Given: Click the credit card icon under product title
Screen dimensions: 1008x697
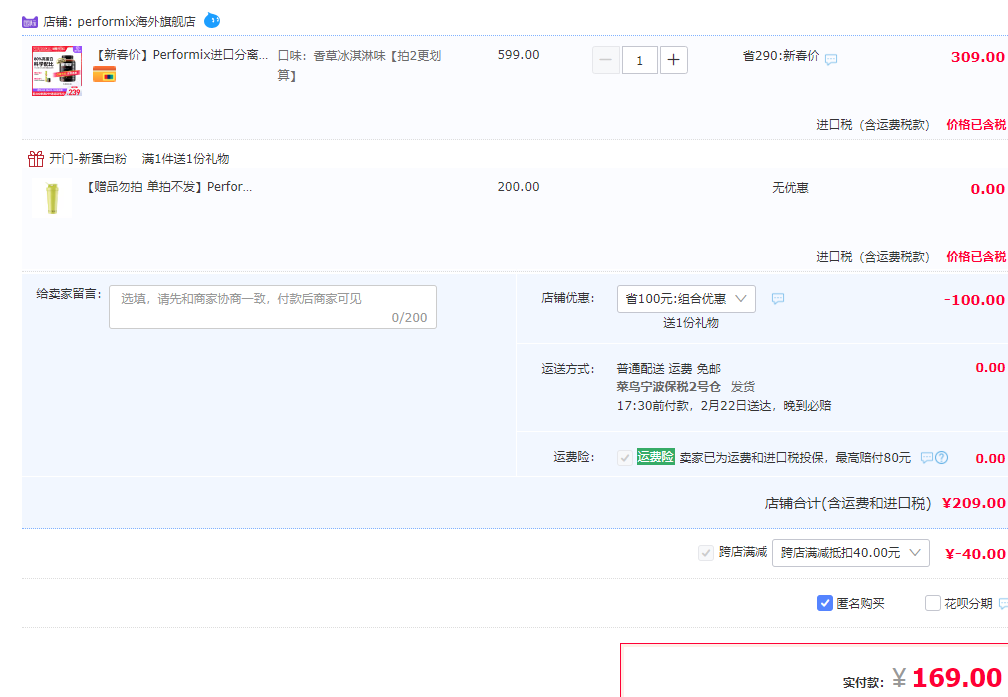Looking at the screenshot, I should click(104, 74).
